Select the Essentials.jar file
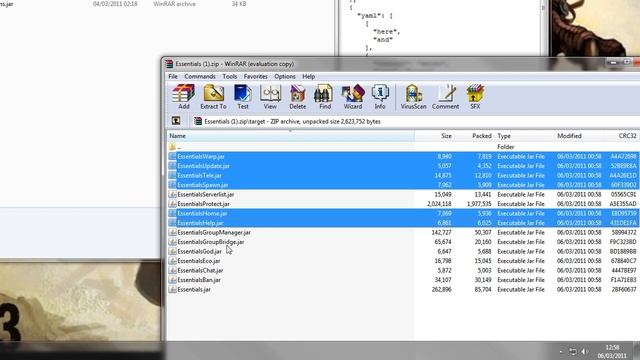The height and width of the screenshot is (360, 640). 403,289
